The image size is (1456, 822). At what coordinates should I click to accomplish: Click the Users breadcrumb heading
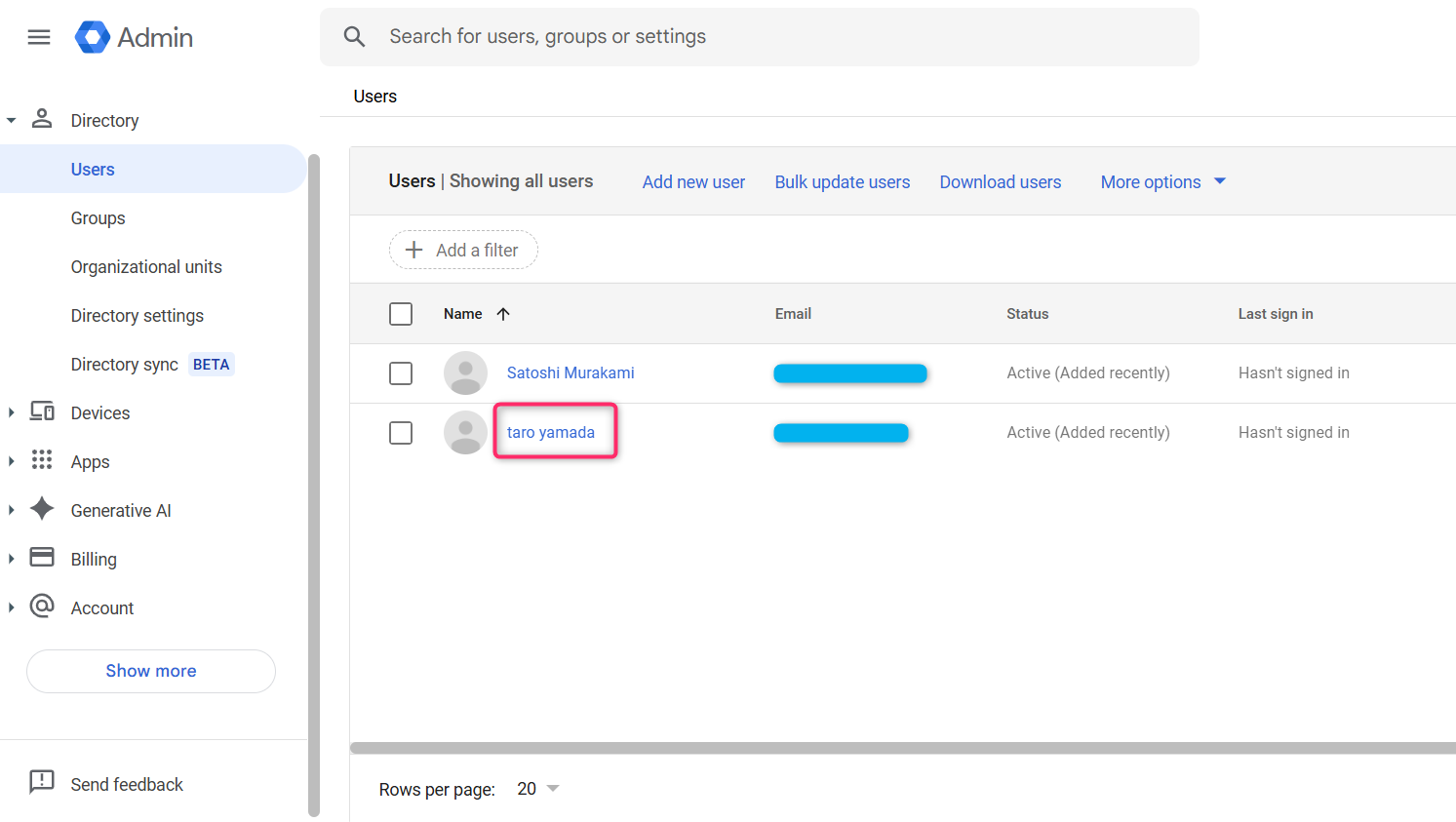375,97
